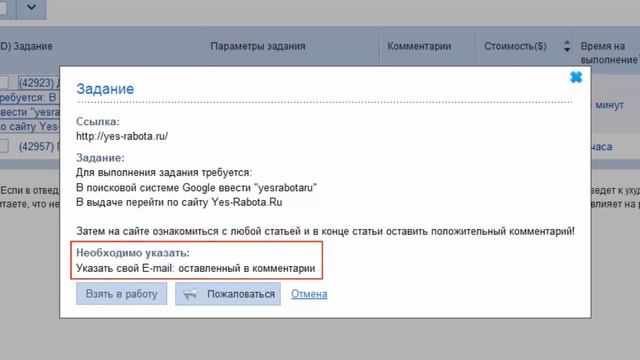Click the Задание column header in table
This screenshot has height=360, width=640.
point(33,46)
